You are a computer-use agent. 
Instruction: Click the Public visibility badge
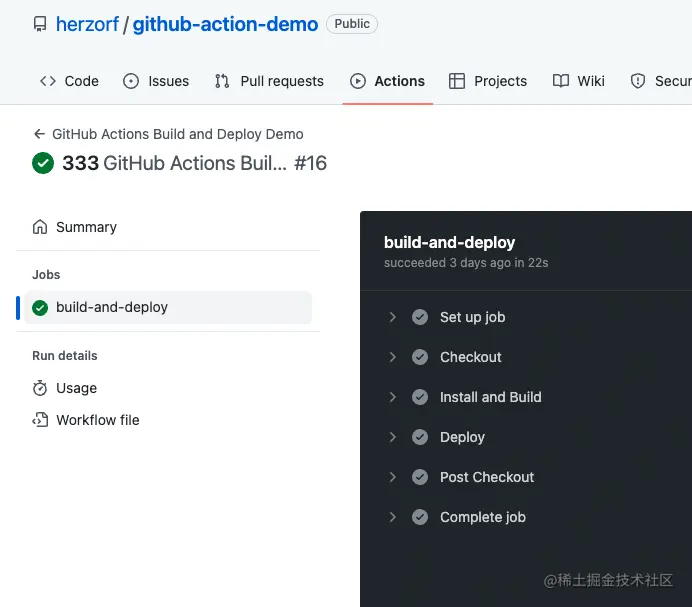coord(352,23)
